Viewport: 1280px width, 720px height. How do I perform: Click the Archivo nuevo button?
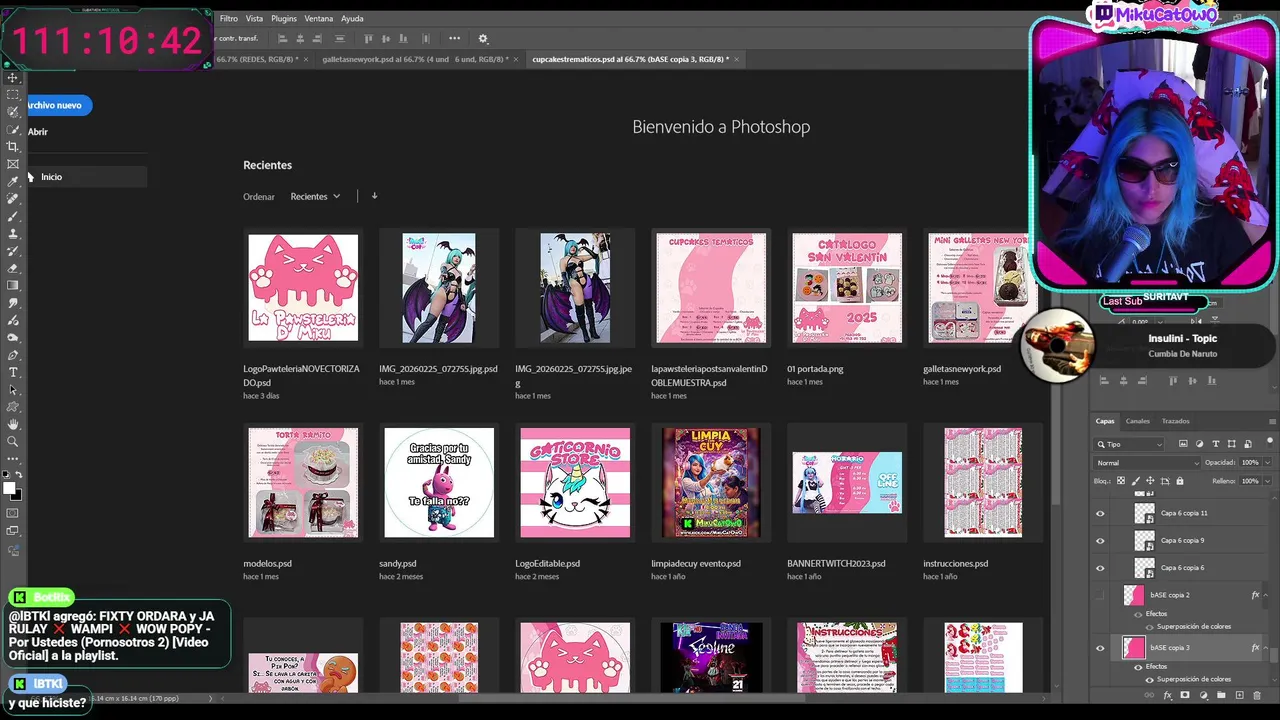pyautogui.click(x=58, y=105)
